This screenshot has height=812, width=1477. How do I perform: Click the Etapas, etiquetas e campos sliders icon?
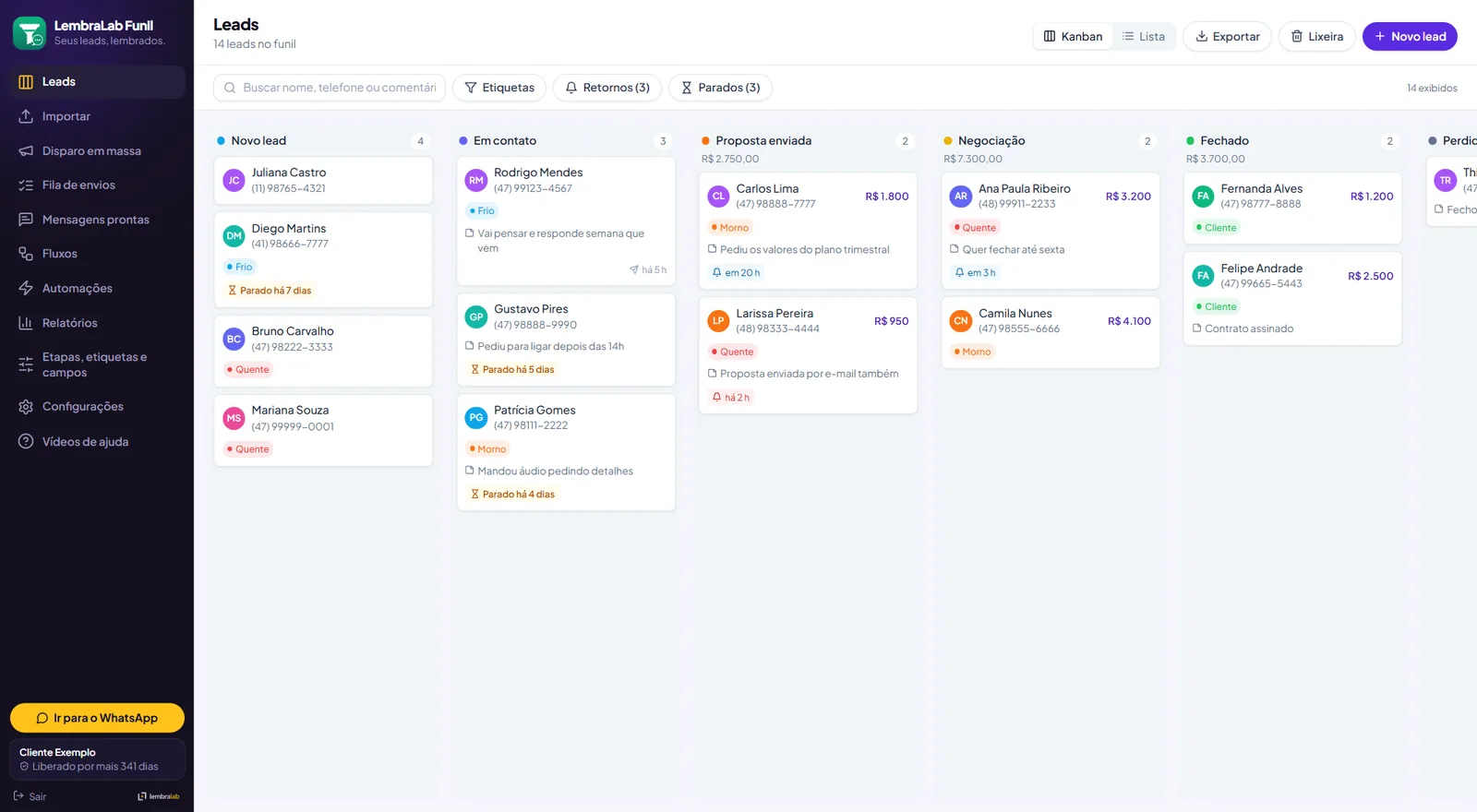pyautogui.click(x=26, y=364)
